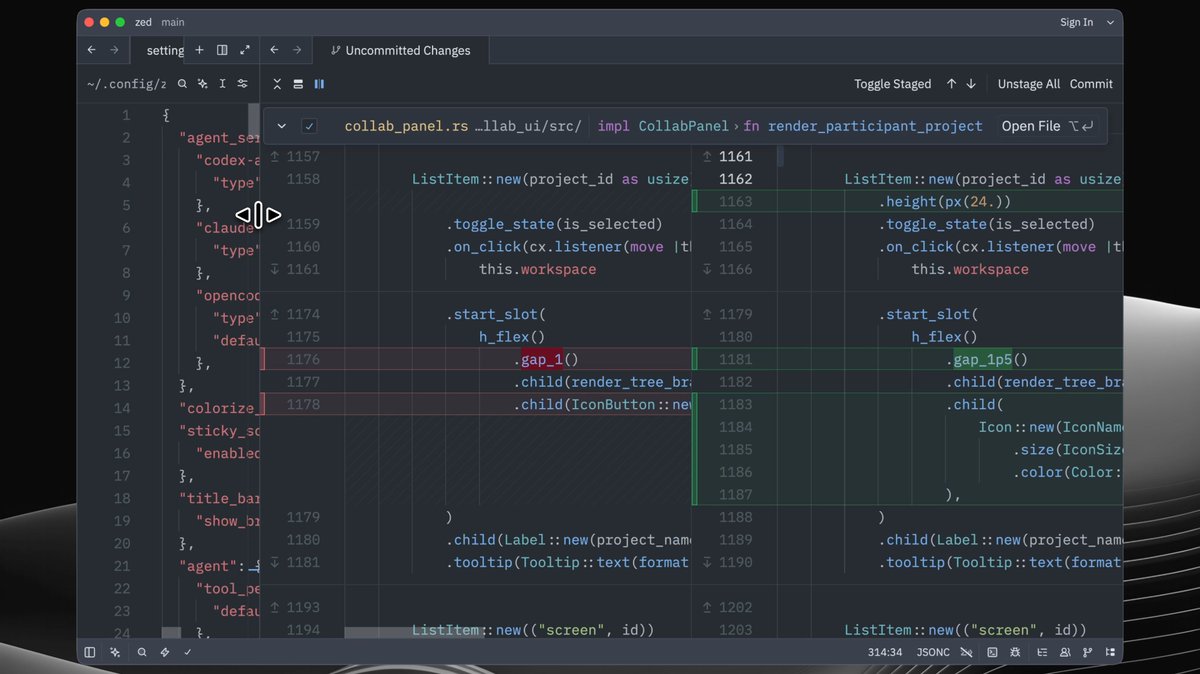Click Unstage All button
This screenshot has height=674, width=1200.
tap(1028, 84)
